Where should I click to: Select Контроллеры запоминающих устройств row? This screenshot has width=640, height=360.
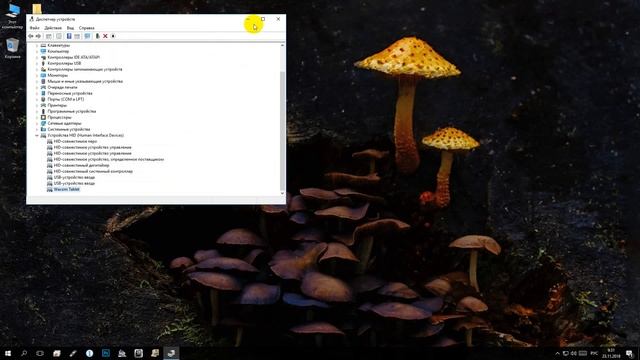85,69
